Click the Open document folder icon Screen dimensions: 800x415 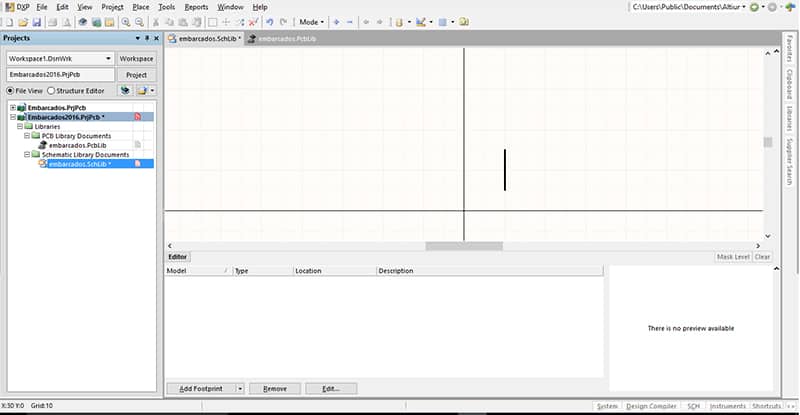coord(21,21)
